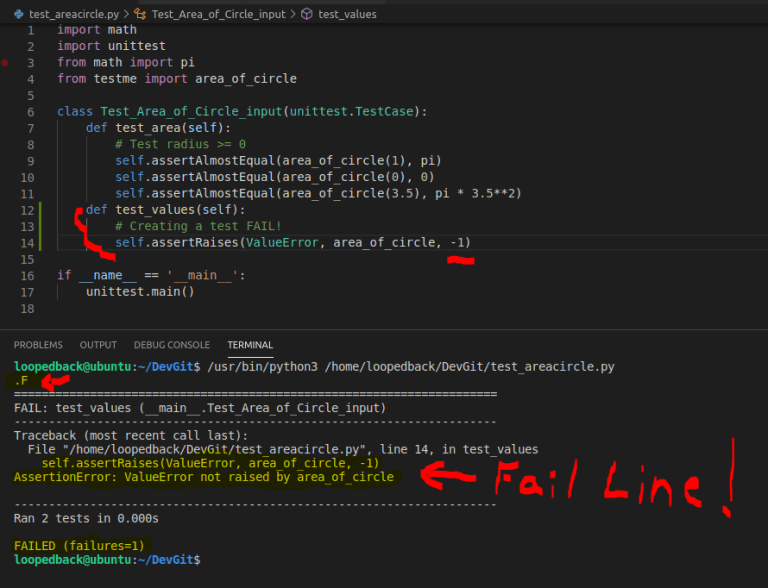Viewport: 768px width, 588px height.
Task: Open the DEBUG CONSOLE tab
Action: tap(172, 345)
